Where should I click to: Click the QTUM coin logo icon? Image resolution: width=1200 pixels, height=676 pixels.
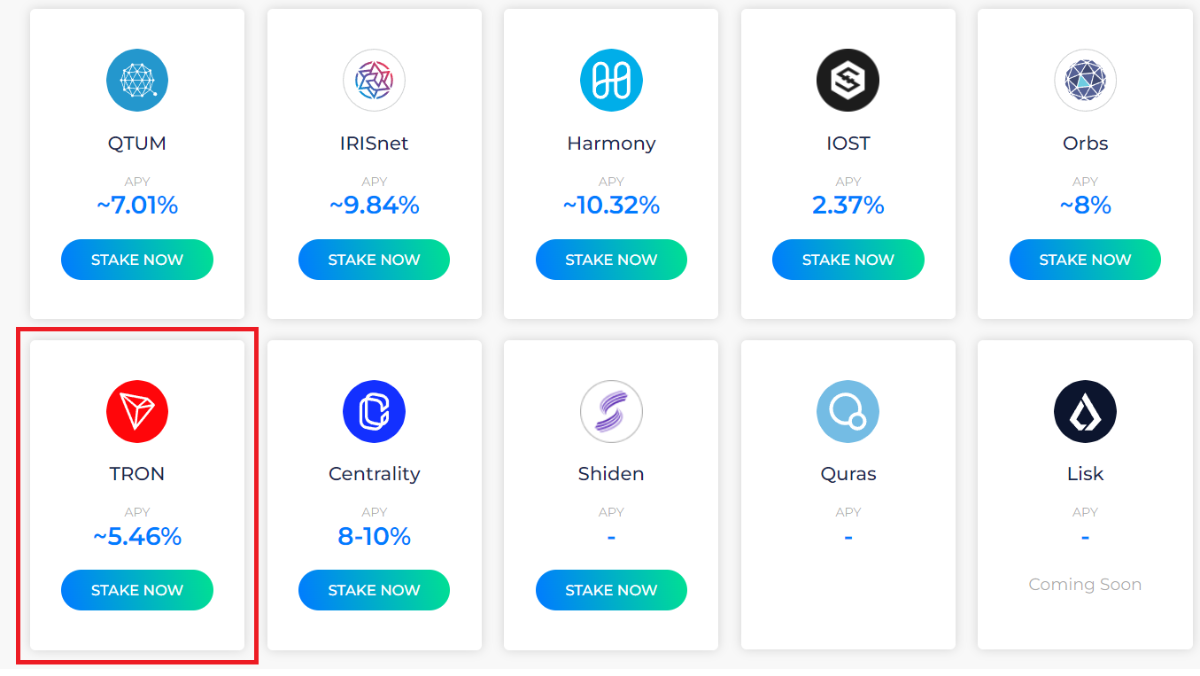point(137,80)
